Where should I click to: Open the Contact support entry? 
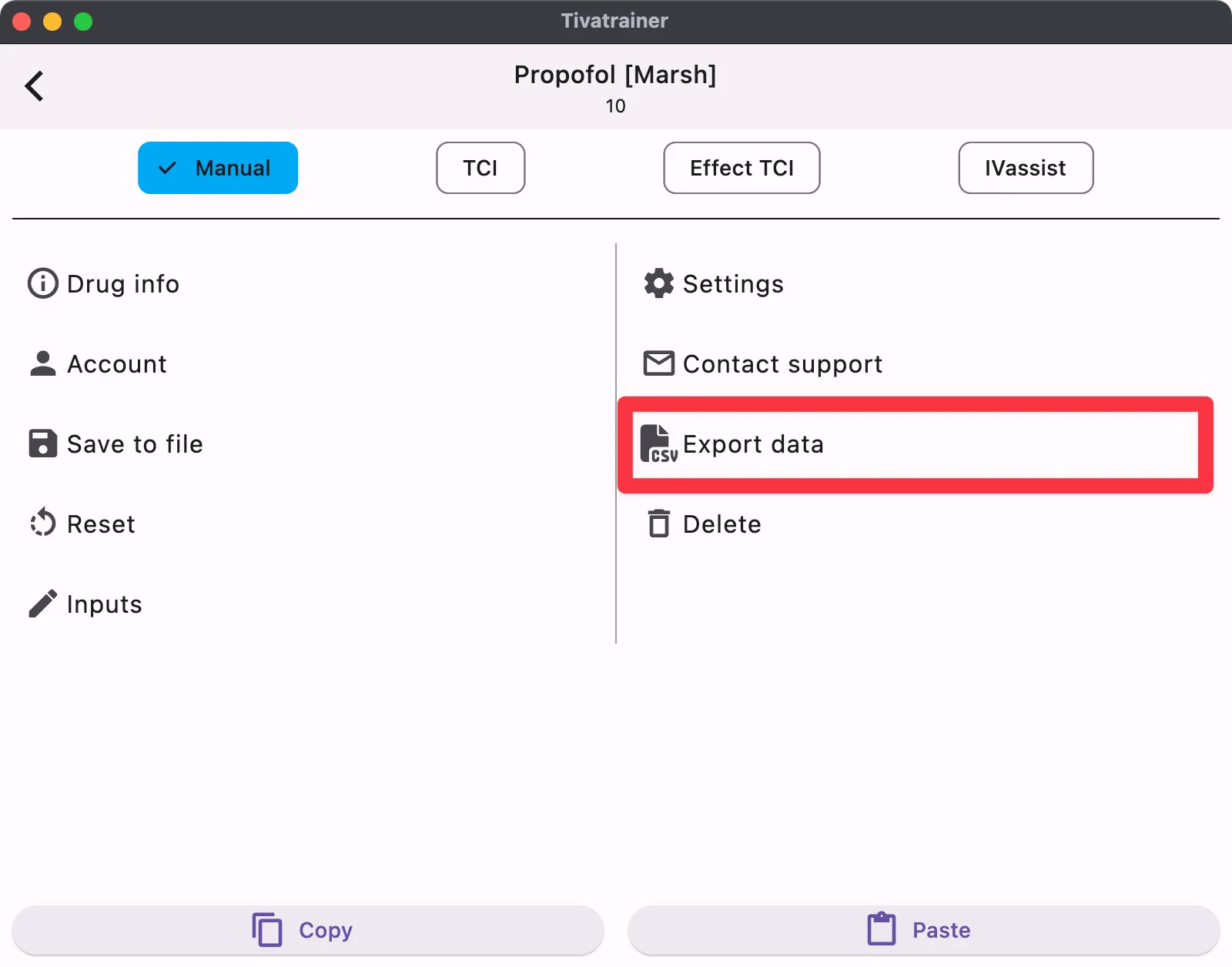click(x=782, y=364)
